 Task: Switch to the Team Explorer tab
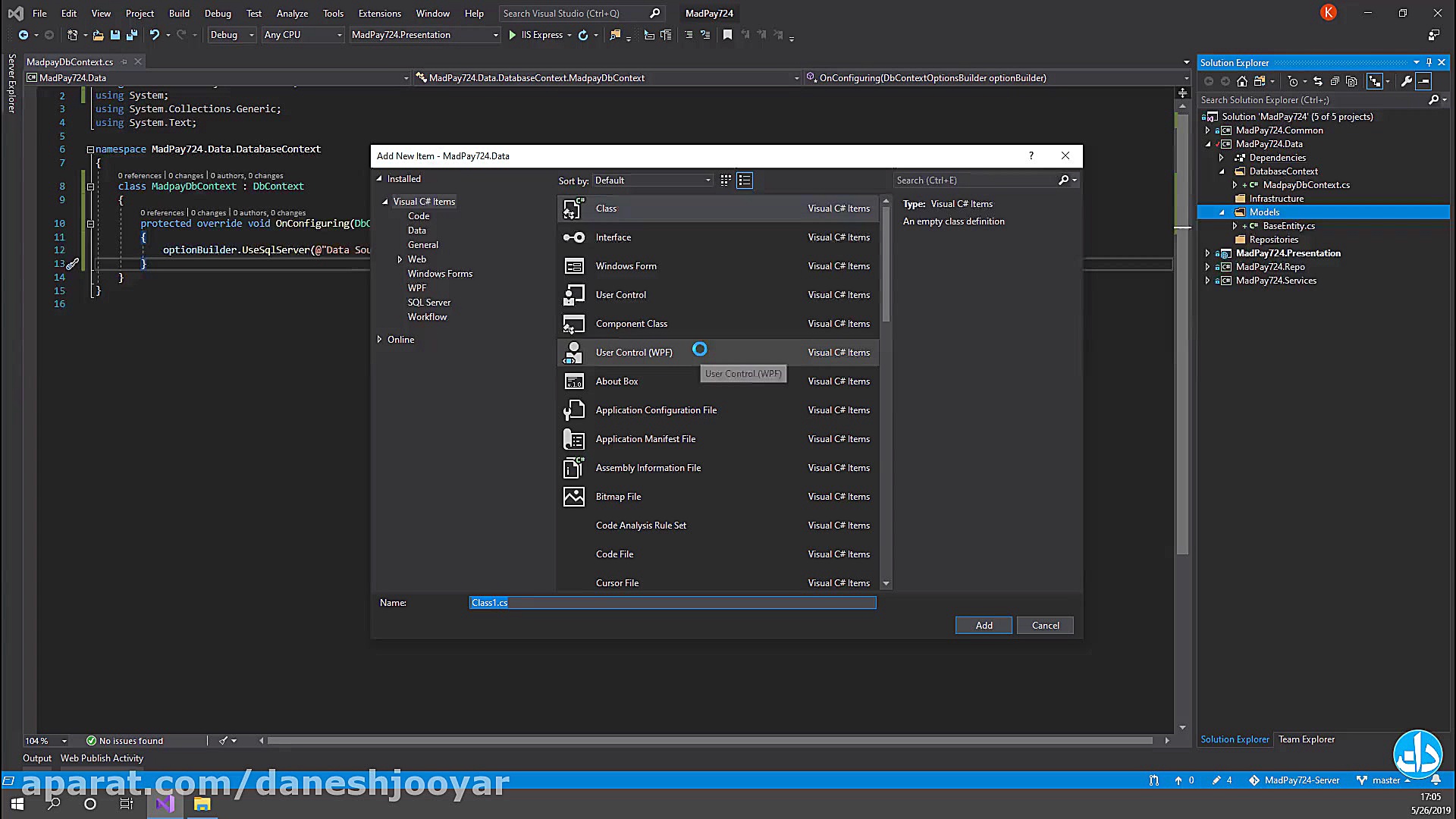1306,739
